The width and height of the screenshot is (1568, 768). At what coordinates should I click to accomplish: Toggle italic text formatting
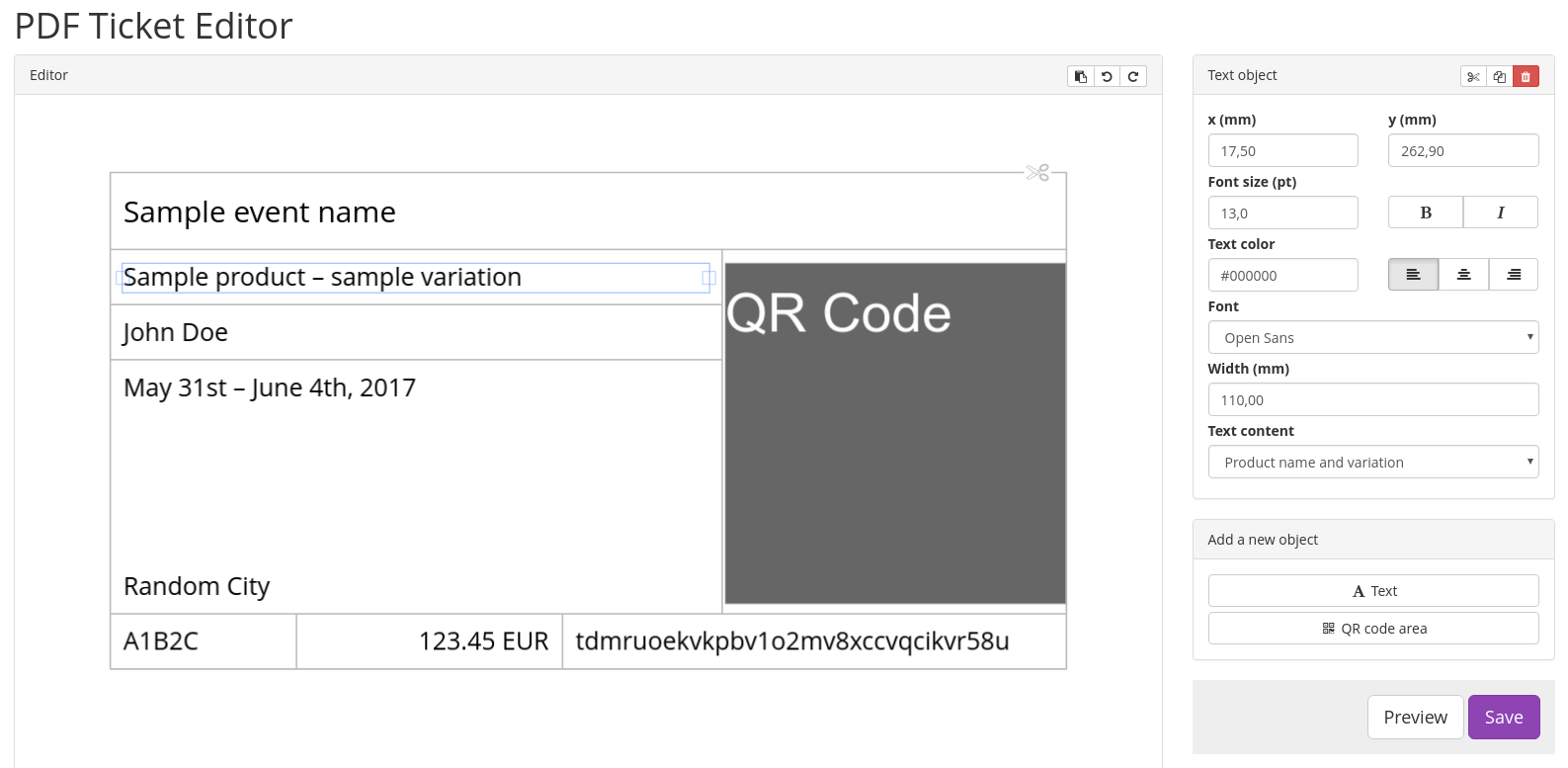1500,213
